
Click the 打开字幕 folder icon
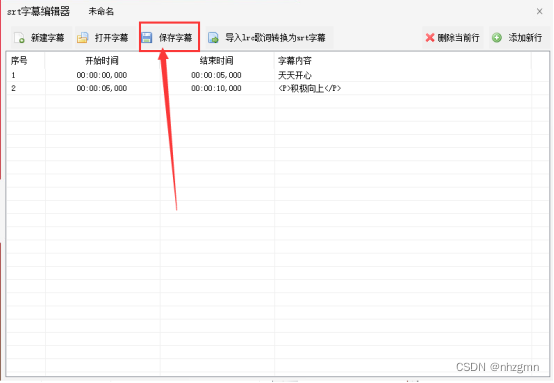(x=83, y=37)
